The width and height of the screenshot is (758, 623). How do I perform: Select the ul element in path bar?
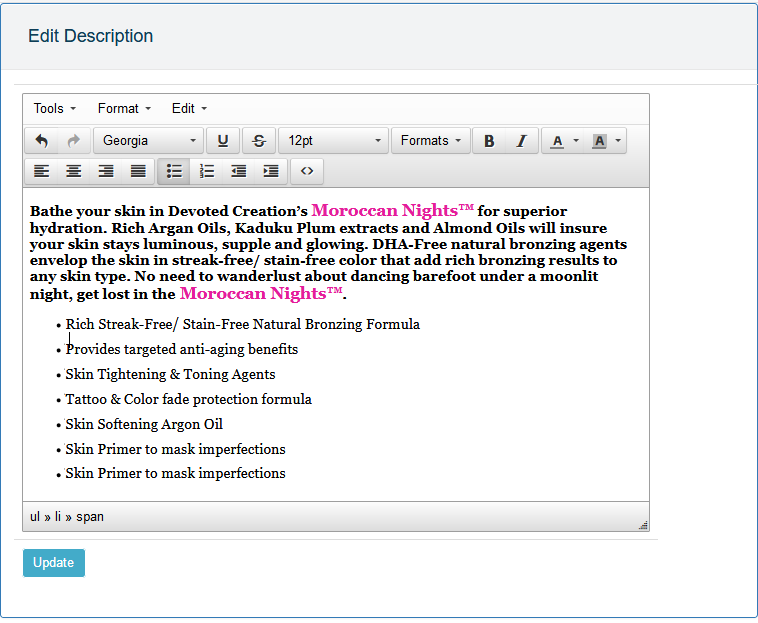coord(35,517)
